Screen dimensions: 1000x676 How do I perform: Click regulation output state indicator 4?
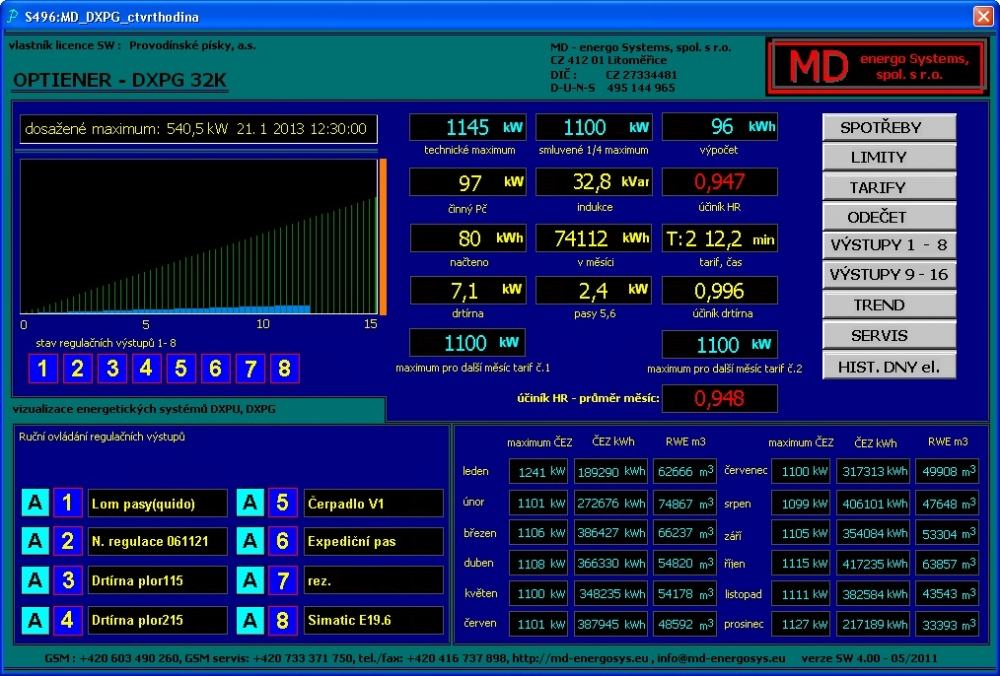[147, 369]
